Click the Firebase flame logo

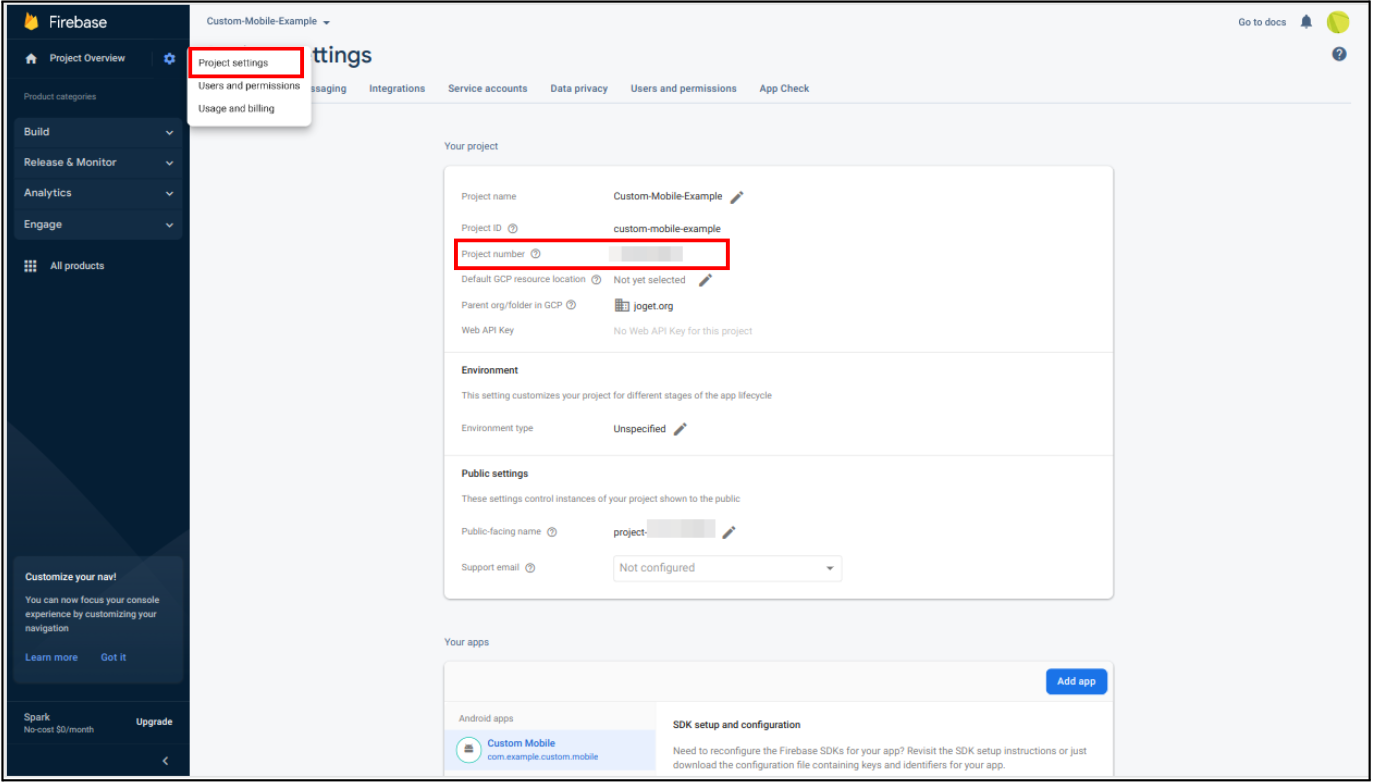[x=31, y=22]
